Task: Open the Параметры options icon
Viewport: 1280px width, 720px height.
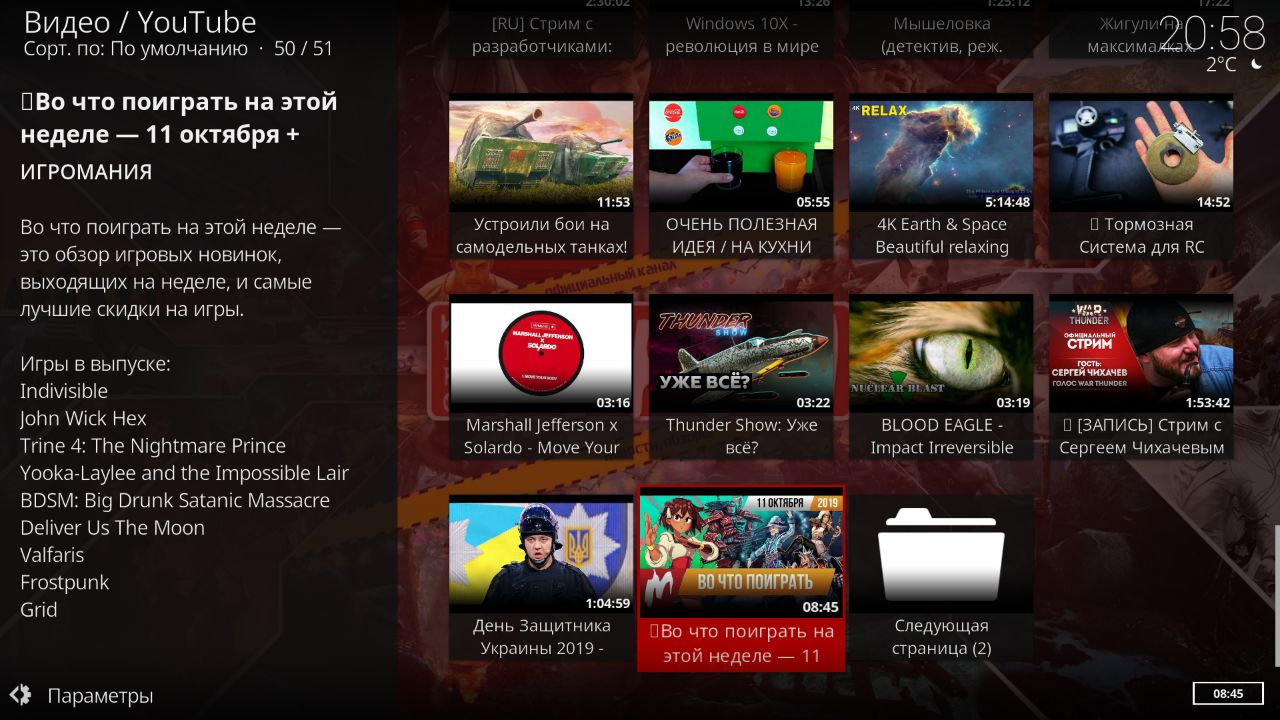Action: (20, 695)
